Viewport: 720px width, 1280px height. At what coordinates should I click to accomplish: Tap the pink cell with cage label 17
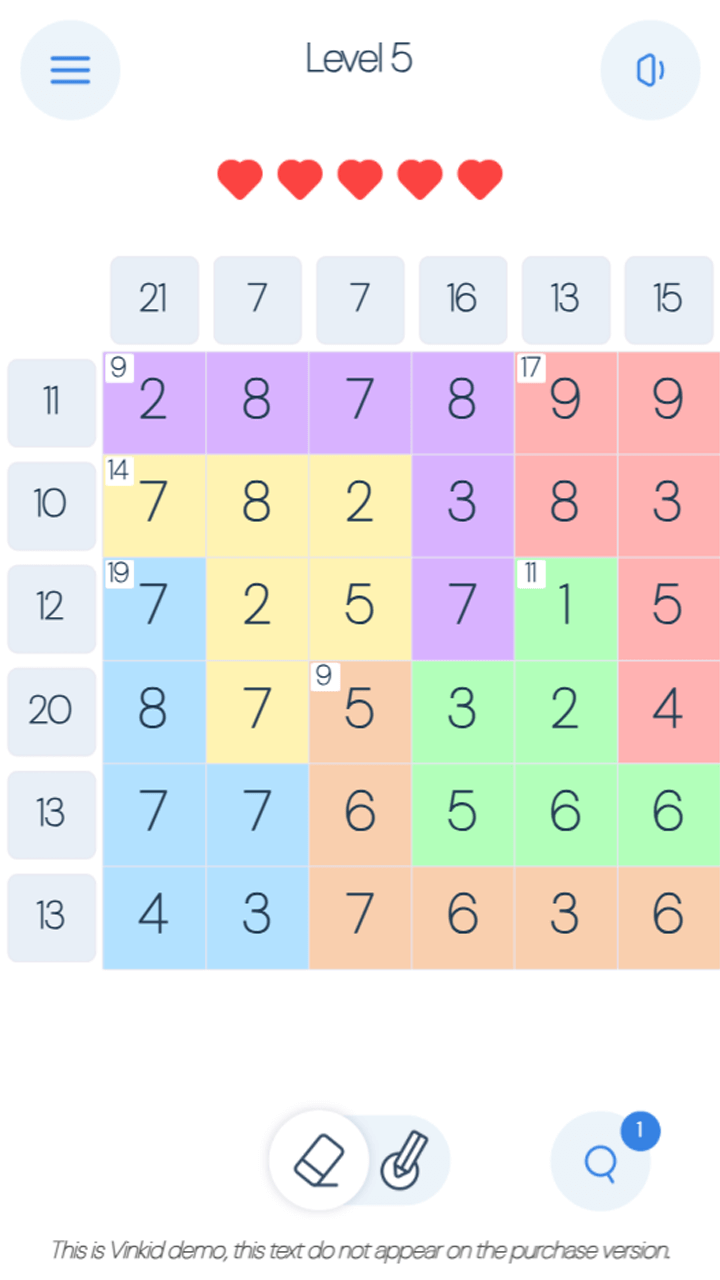[565, 402]
